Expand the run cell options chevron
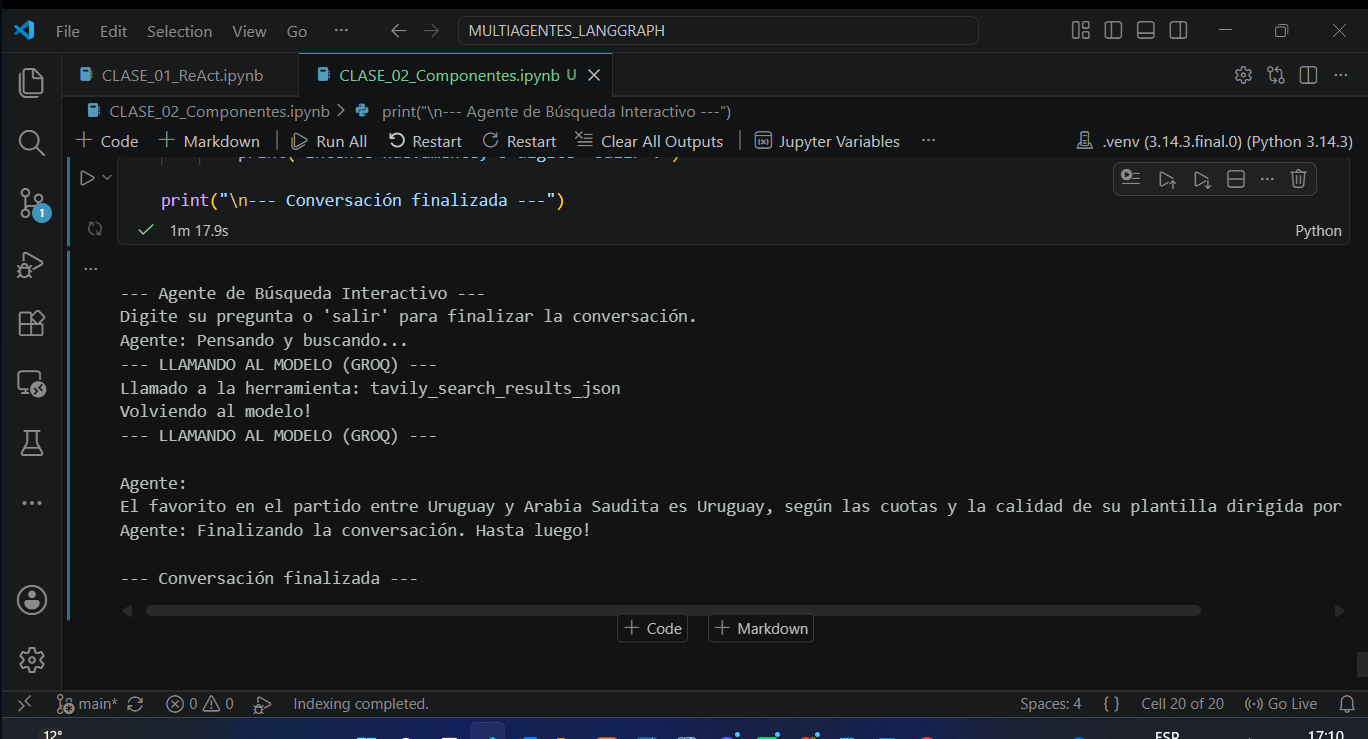This screenshot has height=739, width=1368. [107, 177]
